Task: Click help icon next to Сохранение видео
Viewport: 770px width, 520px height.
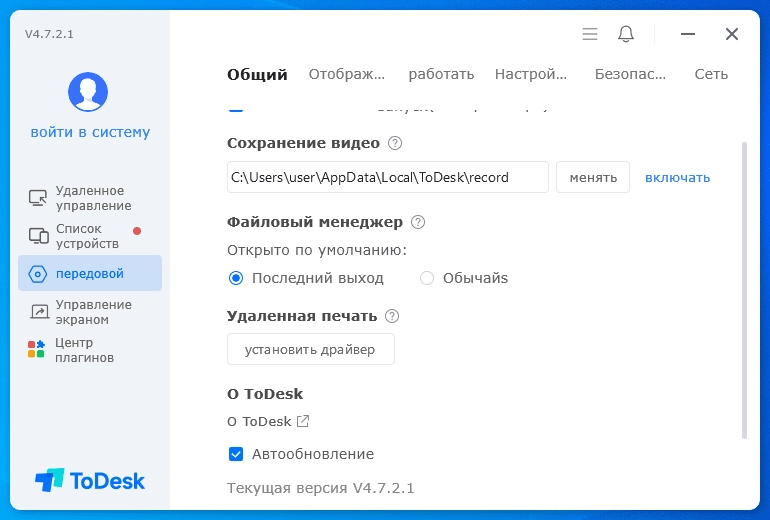Action: pyautogui.click(x=395, y=143)
